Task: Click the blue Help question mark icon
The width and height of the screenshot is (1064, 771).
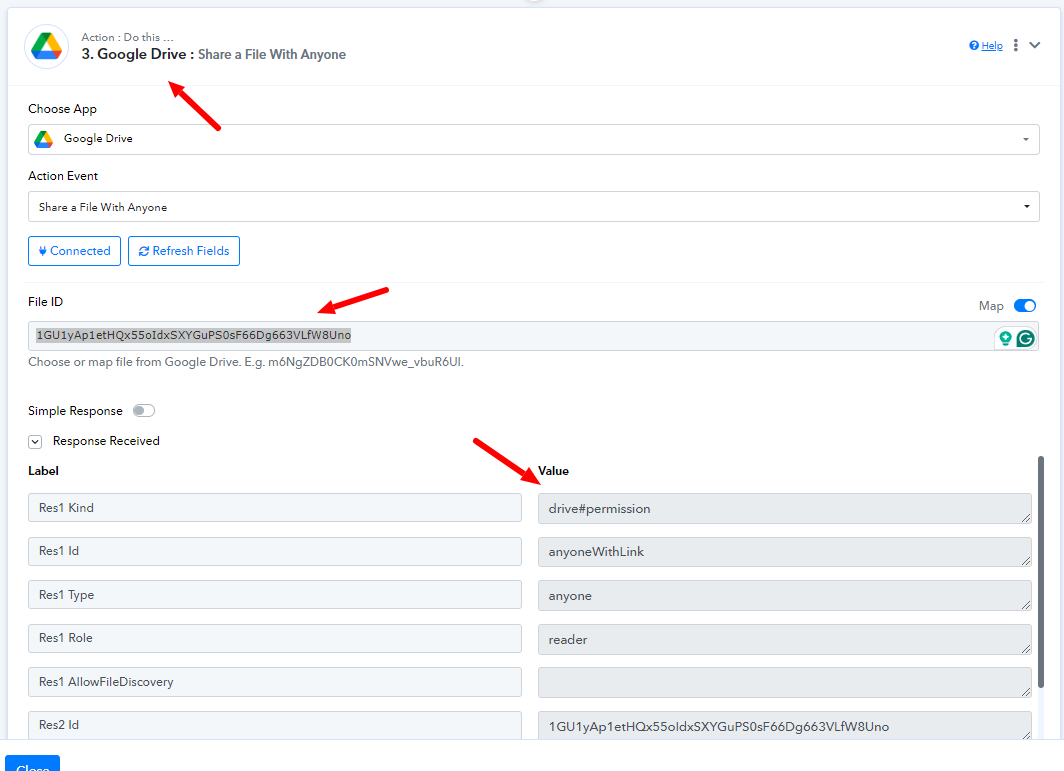Action: [974, 46]
